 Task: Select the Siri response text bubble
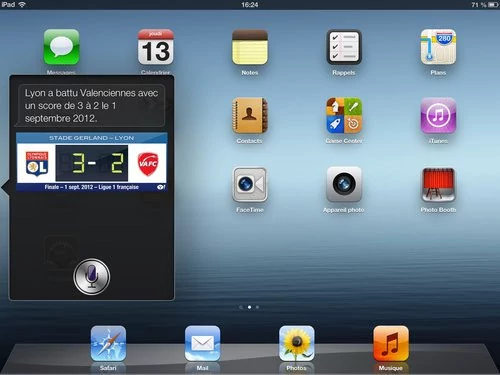(x=91, y=106)
